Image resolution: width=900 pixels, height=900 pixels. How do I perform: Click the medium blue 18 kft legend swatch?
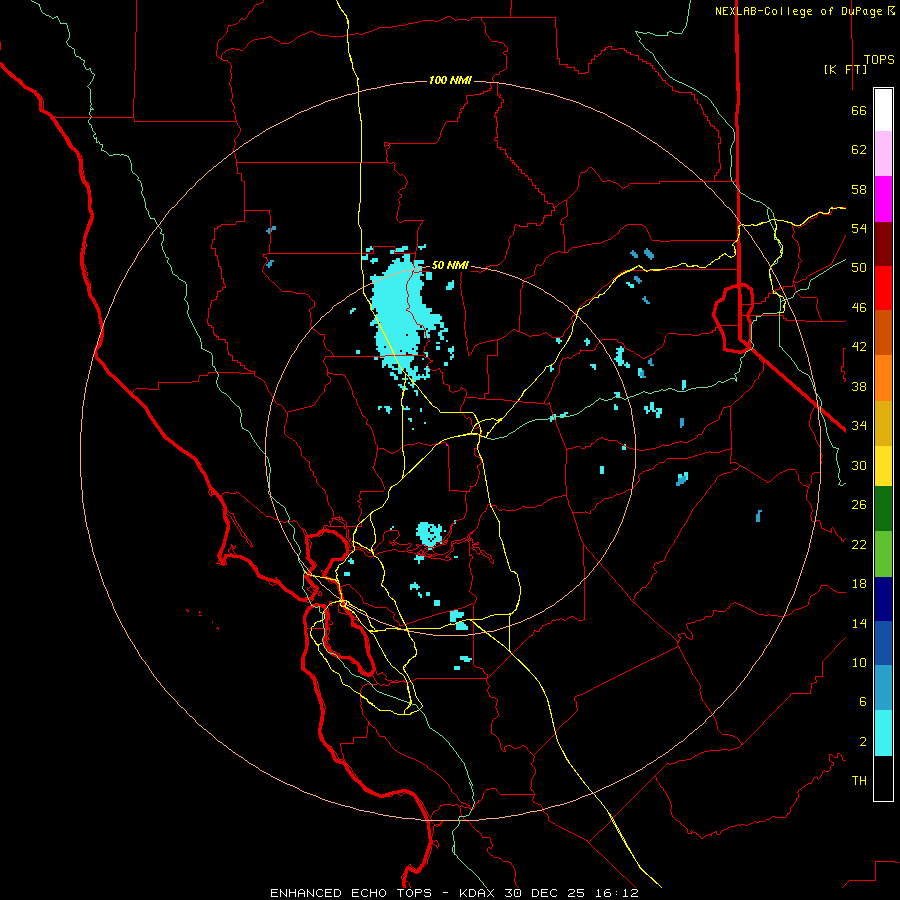point(883,643)
